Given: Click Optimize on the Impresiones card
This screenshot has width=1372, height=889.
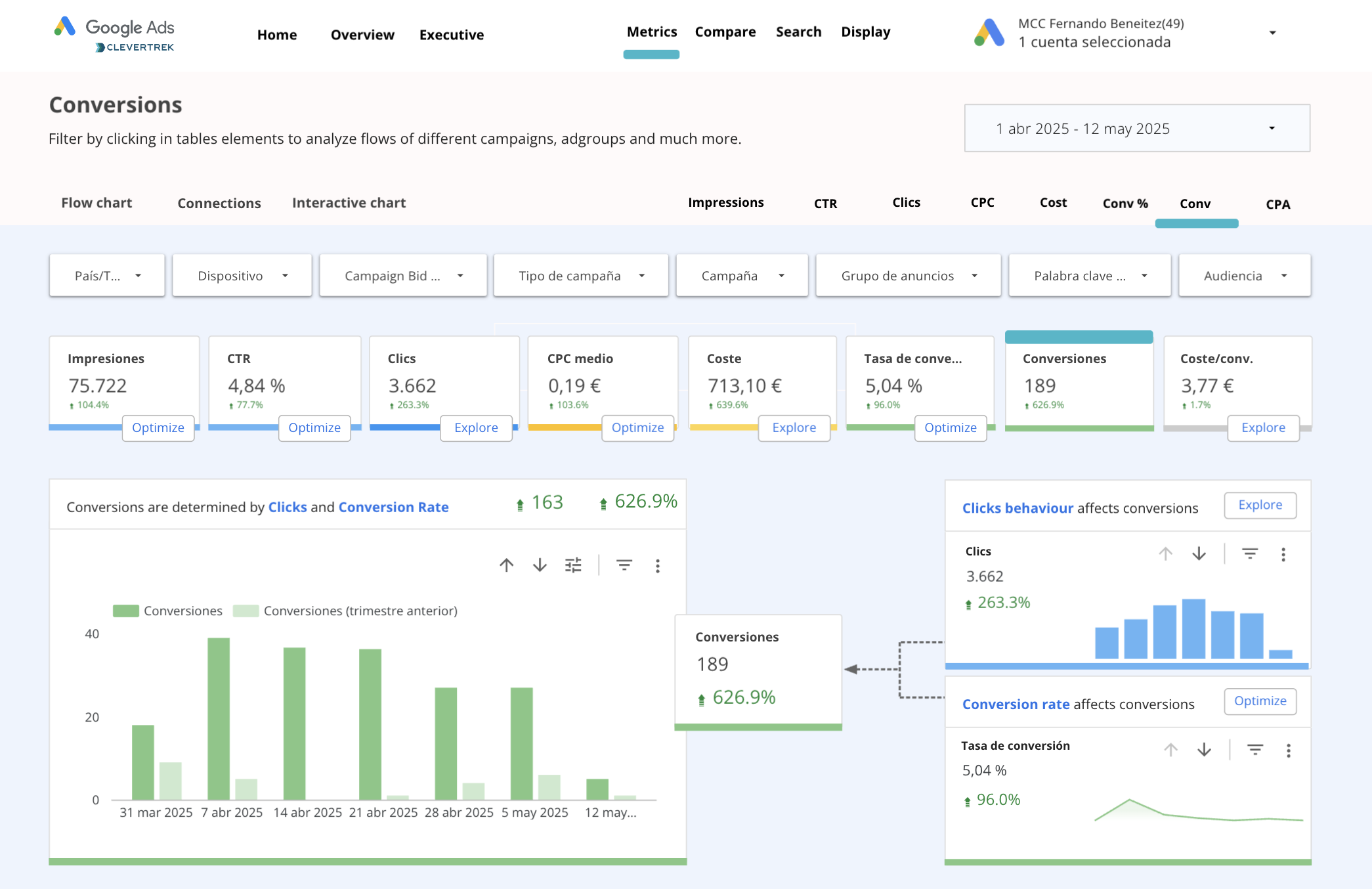Looking at the screenshot, I should click(x=158, y=427).
